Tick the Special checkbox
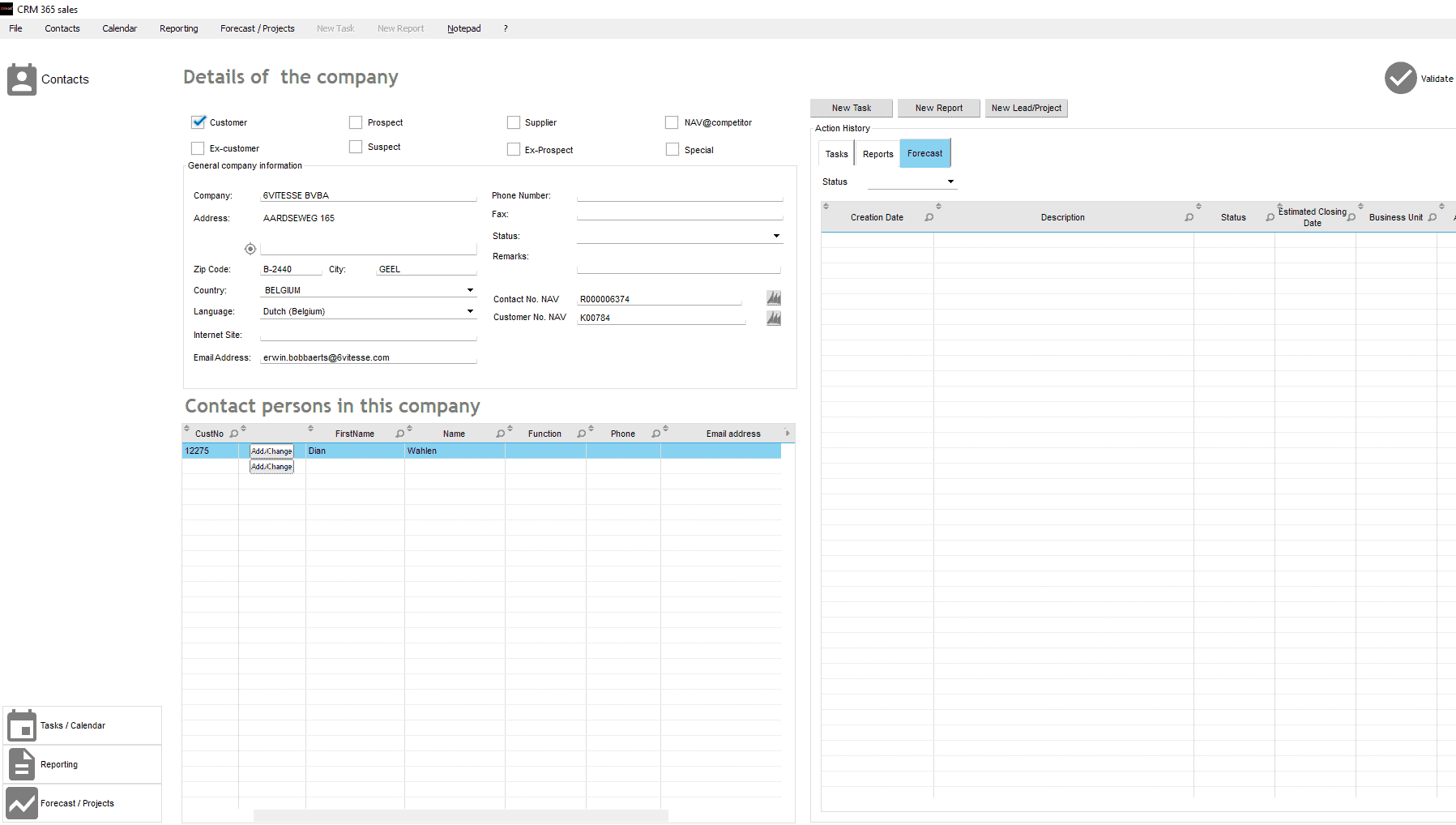The height and width of the screenshot is (825, 1456). 672,149
